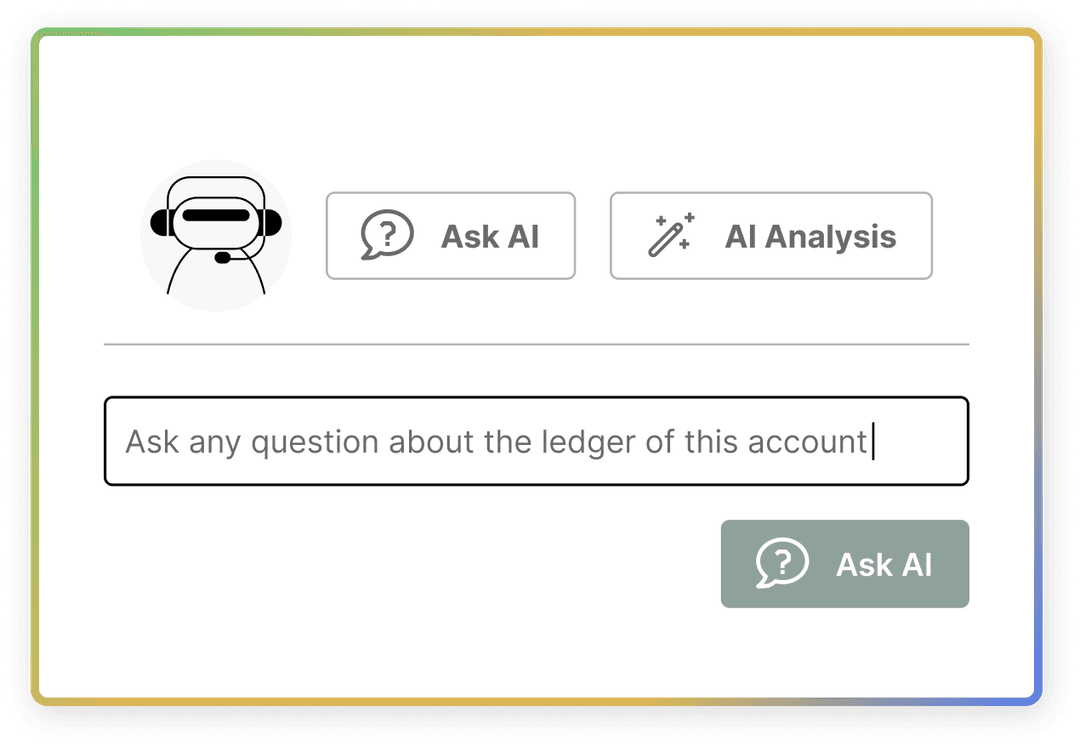
Task: Switch to the AI Analysis mode
Action: coord(771,236)
